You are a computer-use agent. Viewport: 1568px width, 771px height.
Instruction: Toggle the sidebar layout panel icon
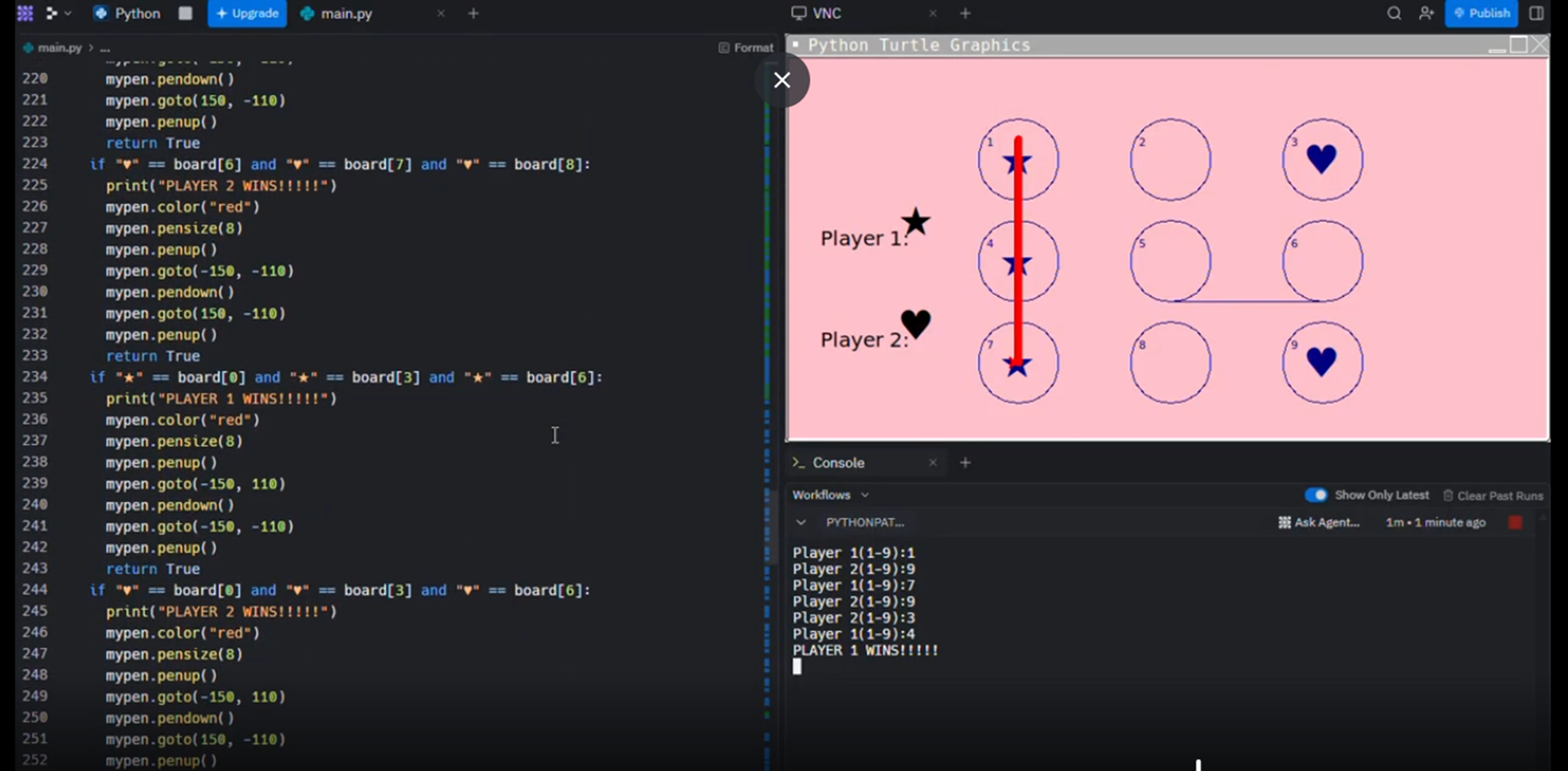click(x=1537, y=13)
